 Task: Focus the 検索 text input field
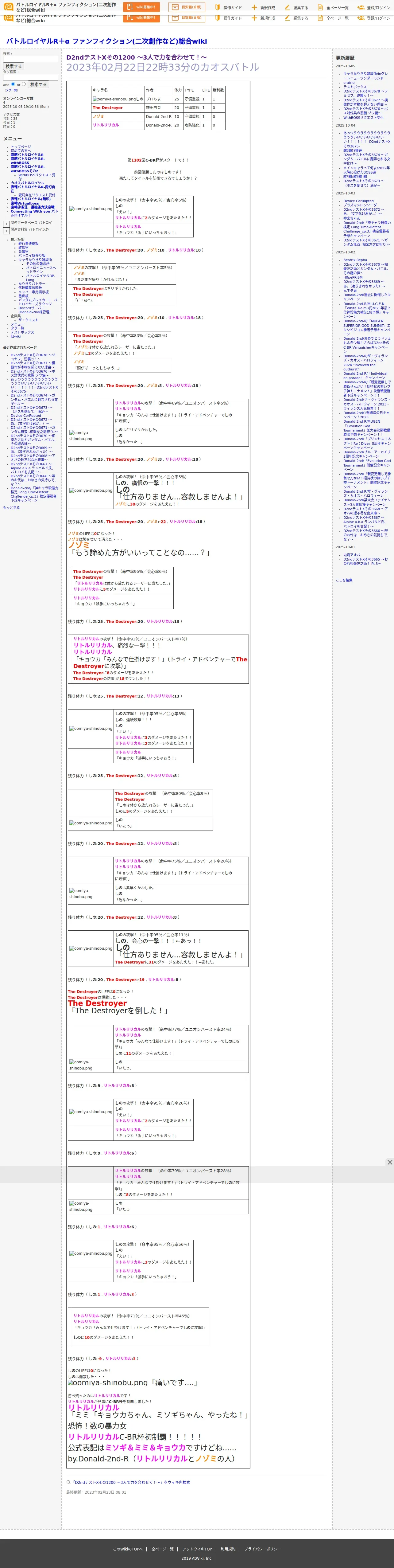[30, 59]
